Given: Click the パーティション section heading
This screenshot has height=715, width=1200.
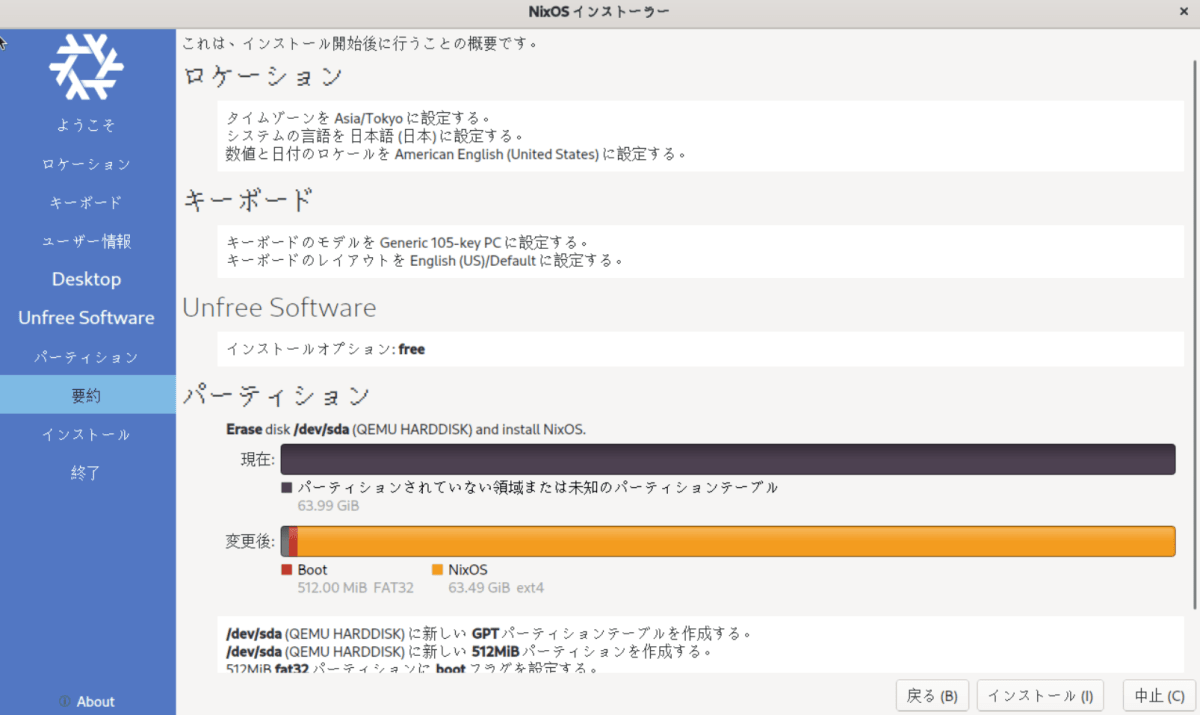Looking at the screenshot, I should [x=277, y=396].
